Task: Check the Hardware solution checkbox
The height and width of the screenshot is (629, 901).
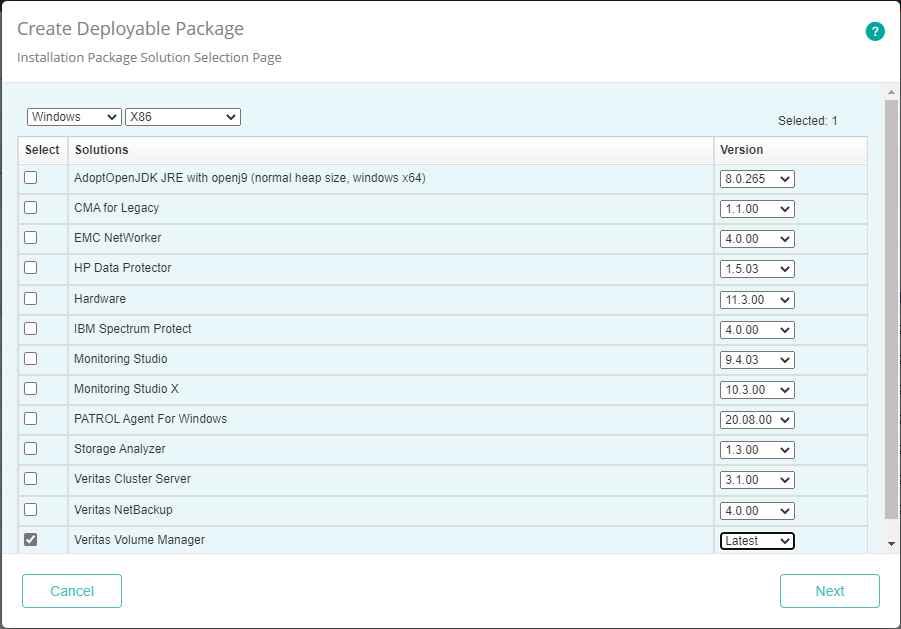Action: click(x=30, y=298)
